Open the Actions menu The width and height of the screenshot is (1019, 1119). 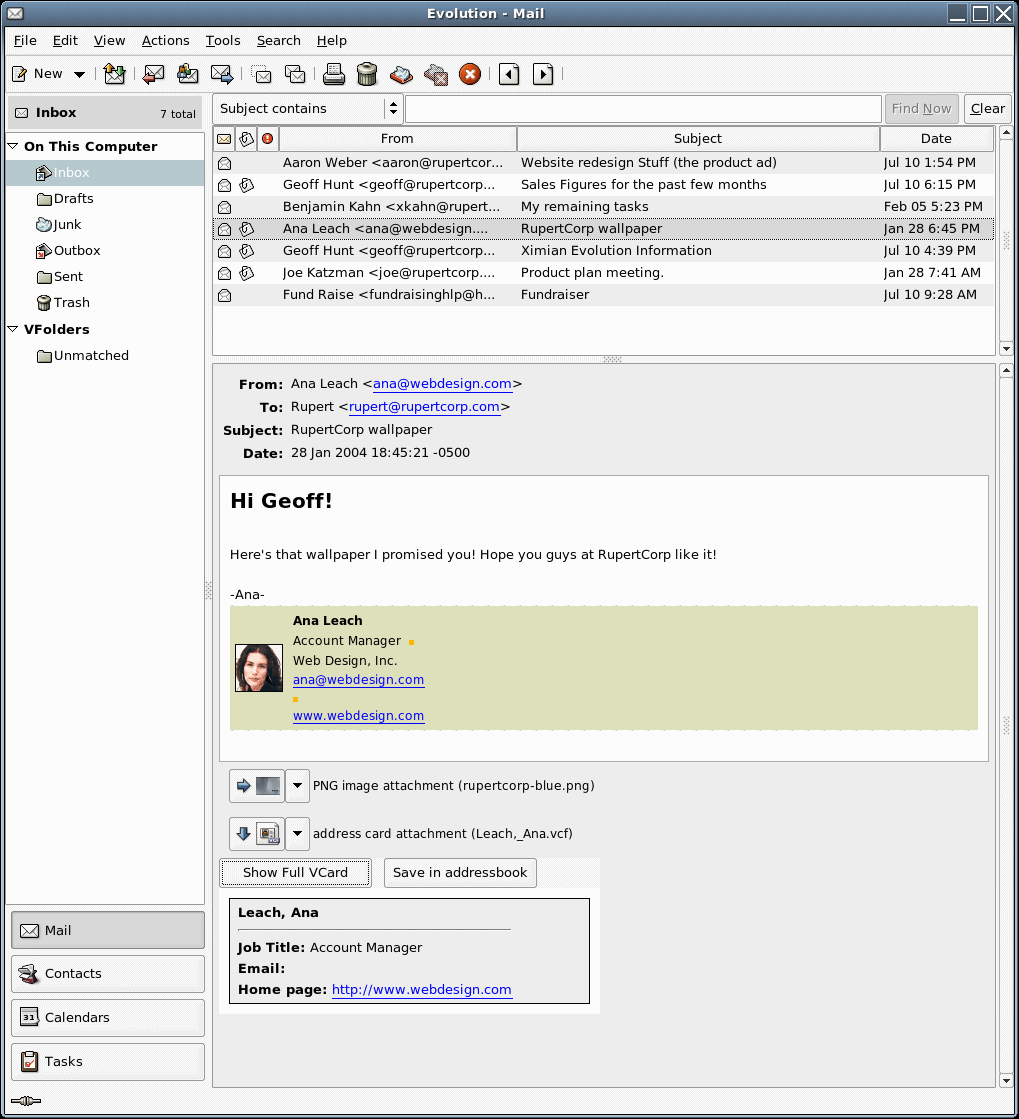coord(165,41)
